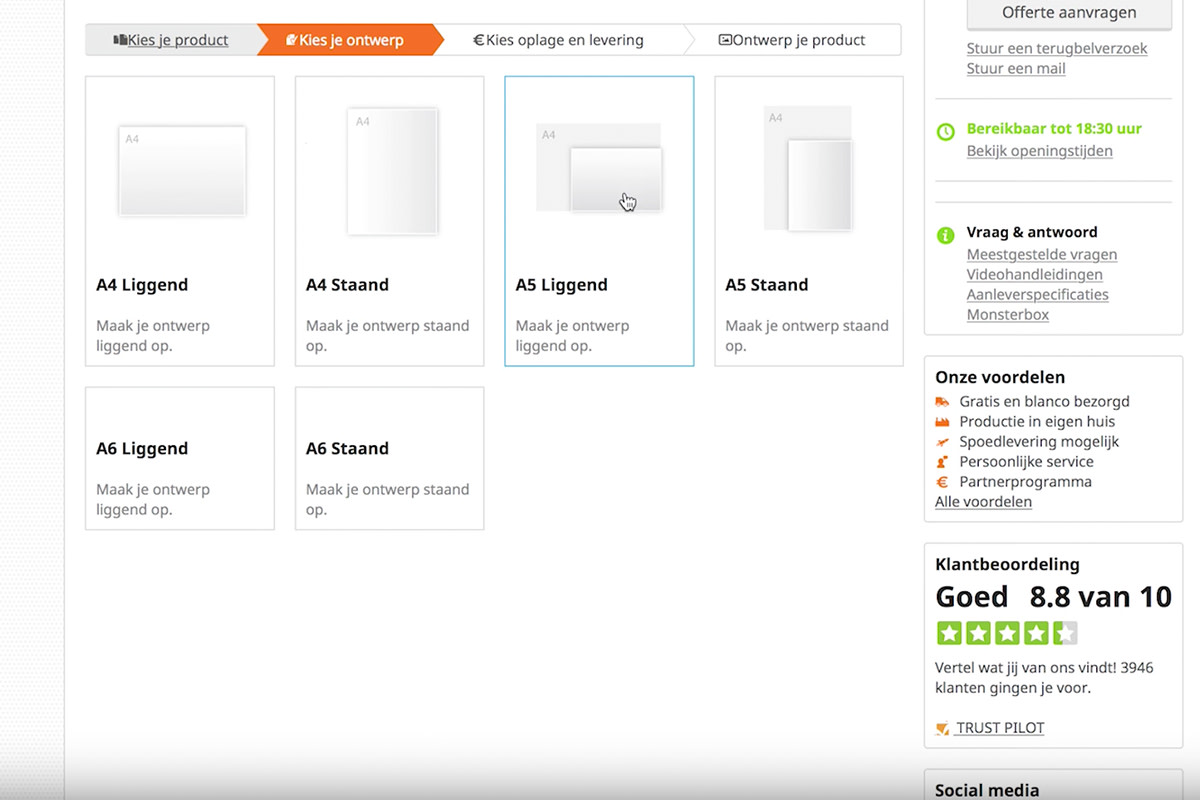
Task: Select the A5 Liggend title
Action: point(561,285)
